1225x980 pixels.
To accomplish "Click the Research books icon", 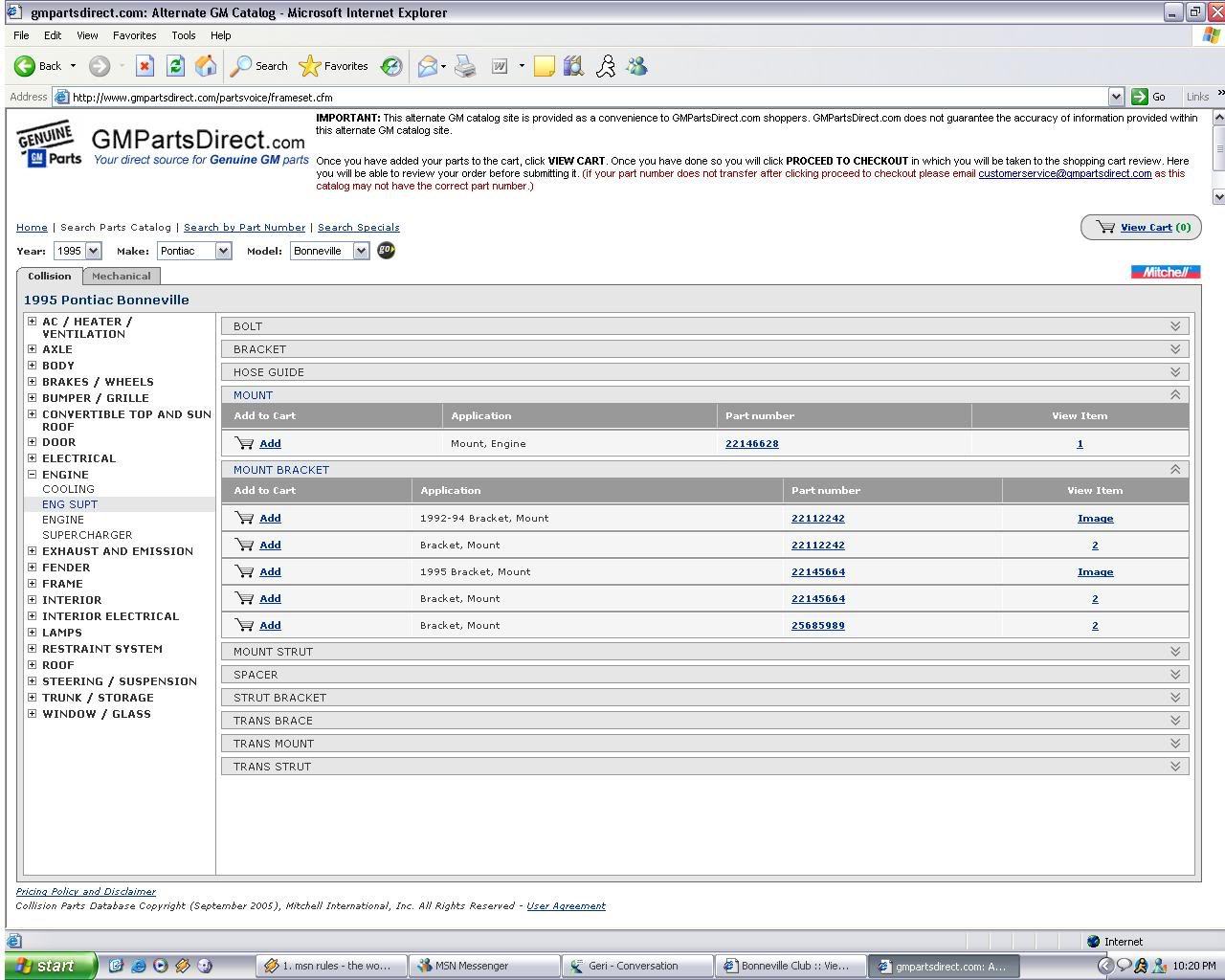I will (573, 66).
